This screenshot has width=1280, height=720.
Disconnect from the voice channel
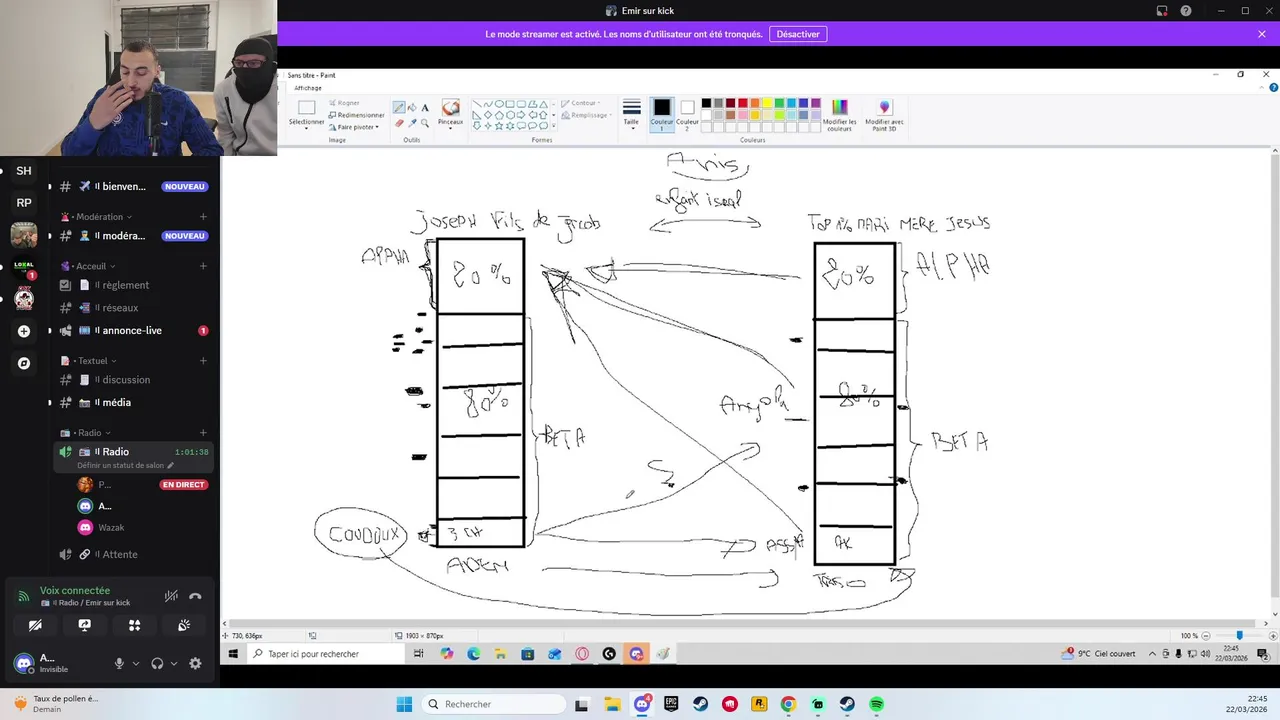[x=195, y=596]
